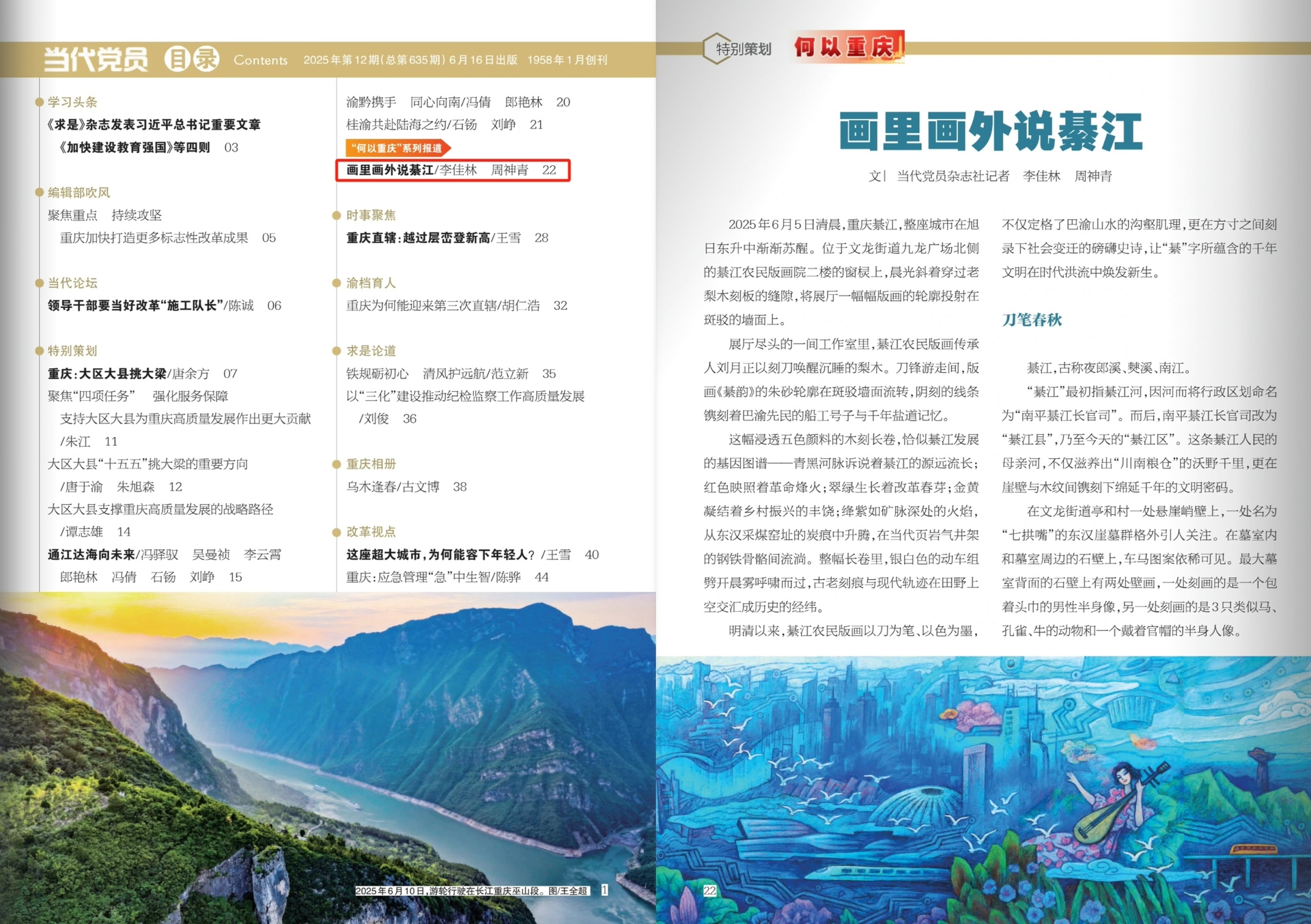Click the bullet beside 学习头条 heading

coord(39,102)
